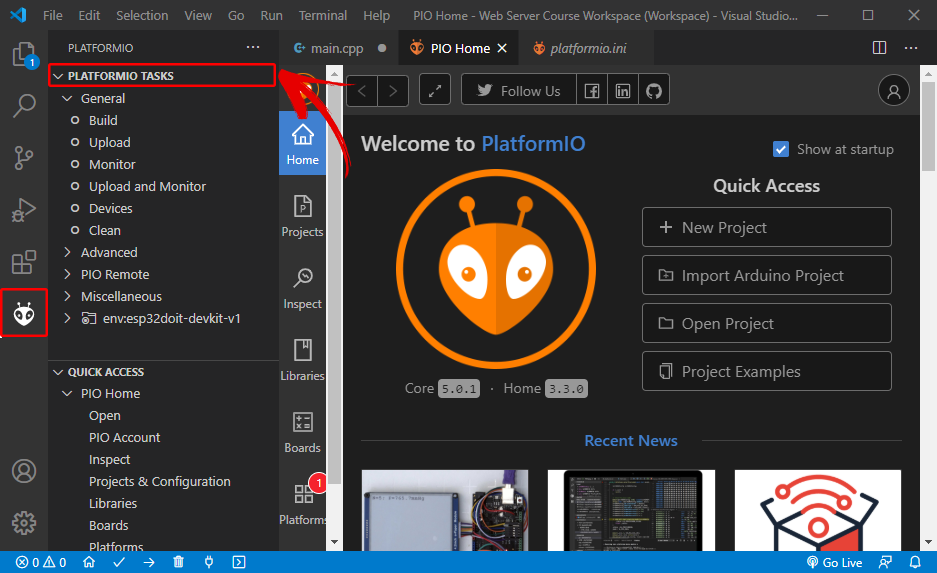Open Accounts icon in activity bar
This screenshot has height=573, width=937.
pos(24,471)
